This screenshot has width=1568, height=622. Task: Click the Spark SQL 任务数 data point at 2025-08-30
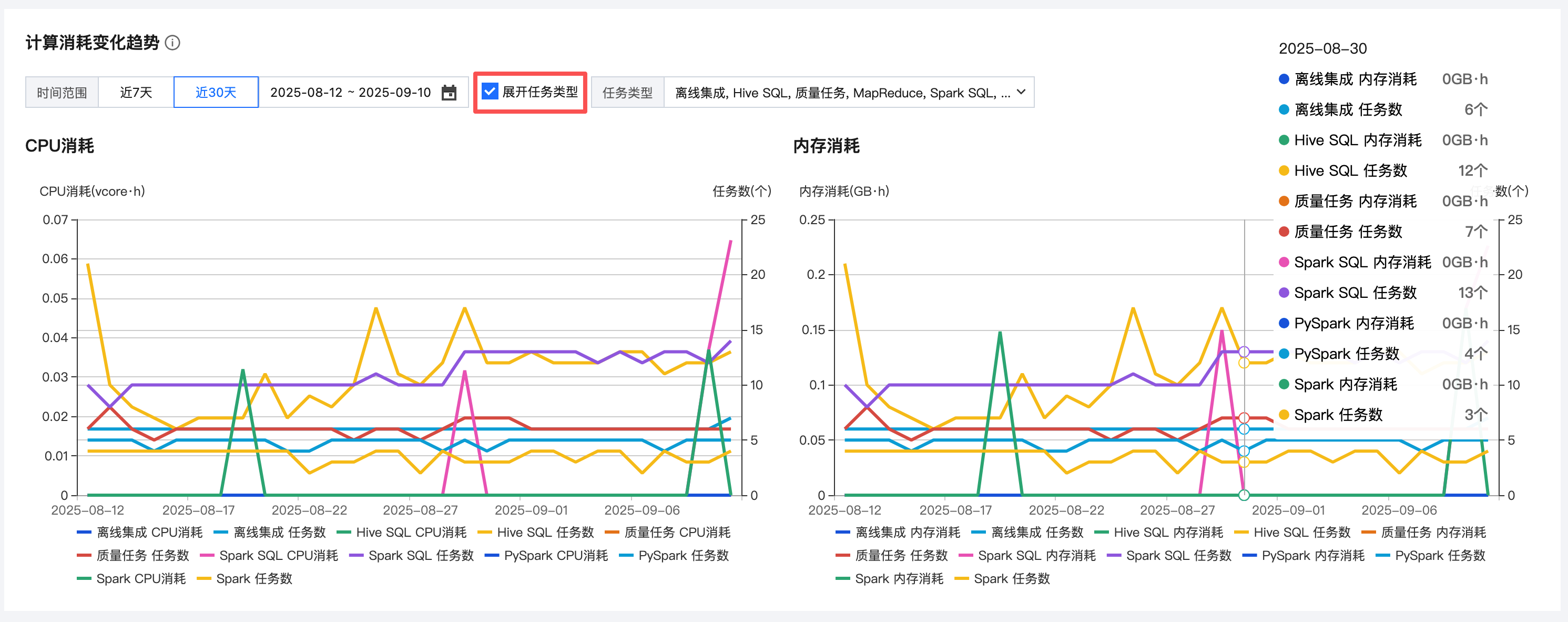(1244, 352)
